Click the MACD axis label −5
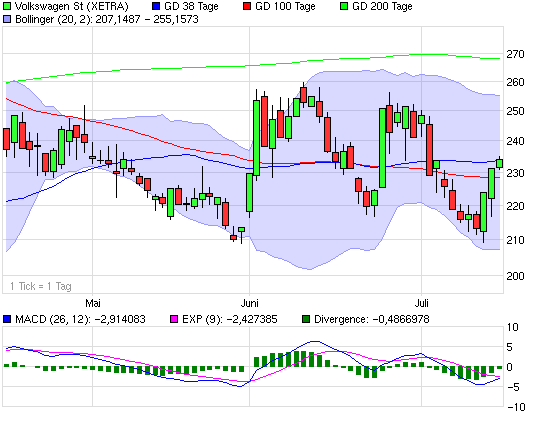This screenshot has height=428, width=545. (513, 387)
